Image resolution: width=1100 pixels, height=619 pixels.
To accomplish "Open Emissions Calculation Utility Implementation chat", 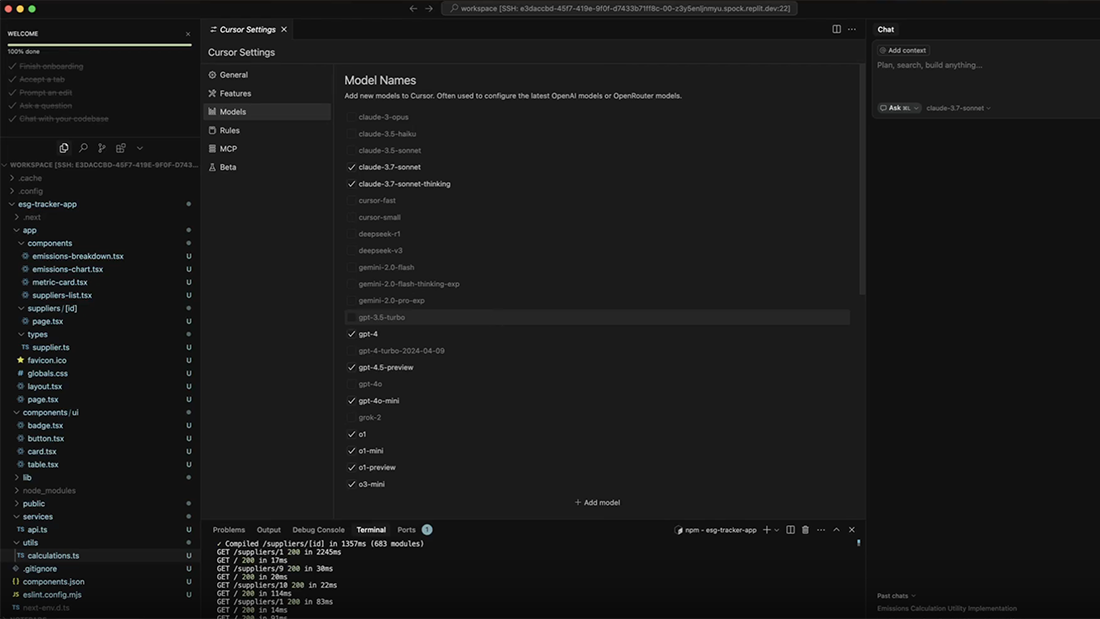I will pyautogui.click(x=946, y=608).
